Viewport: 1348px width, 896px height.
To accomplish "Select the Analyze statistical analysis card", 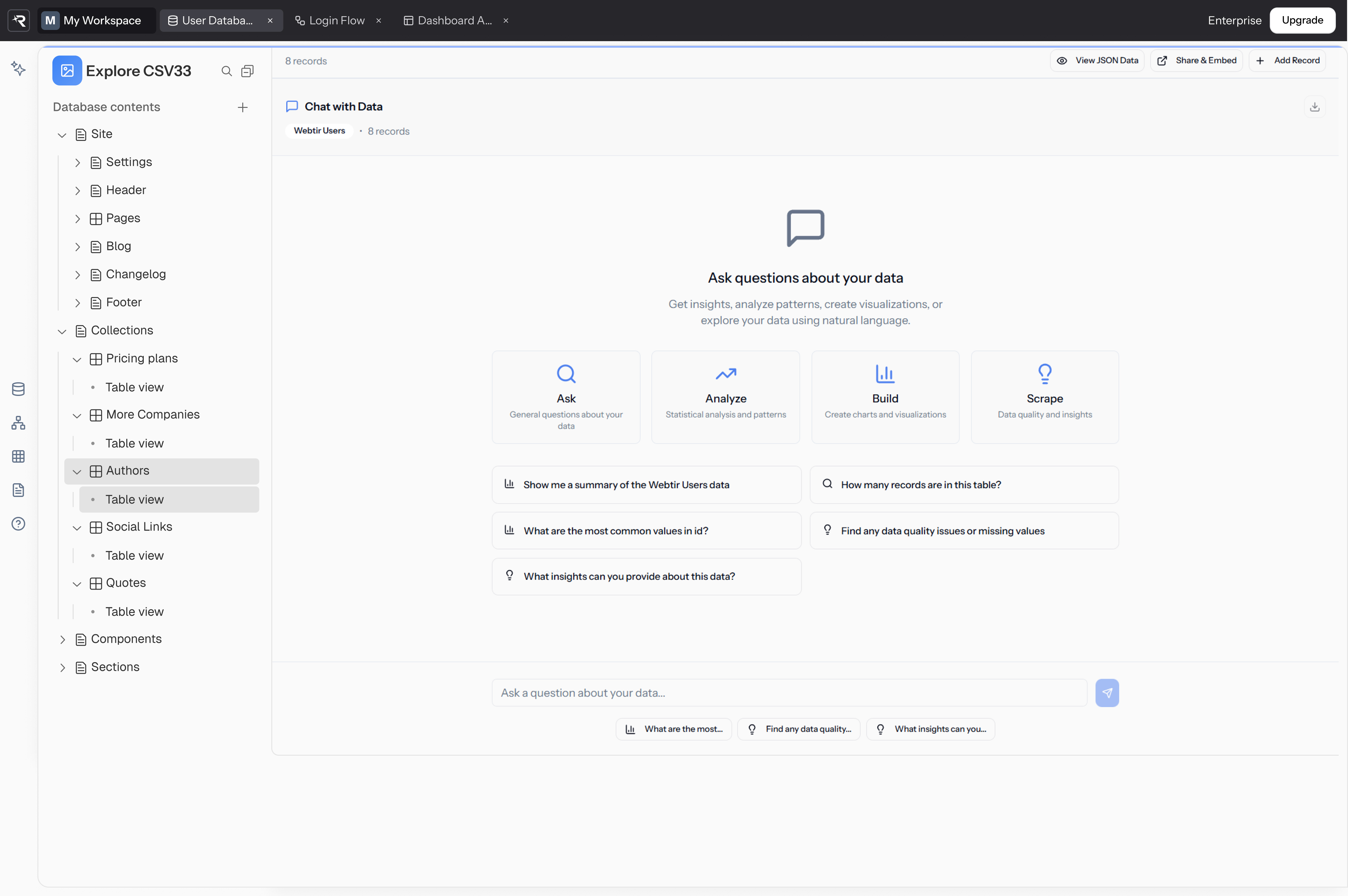I will (x=725, y=397).
